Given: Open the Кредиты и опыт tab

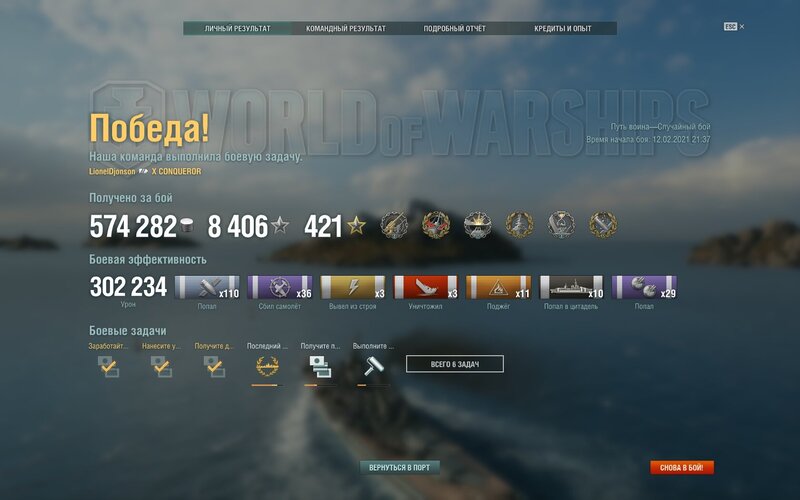Looking at the screenshot, I should (563, 29).
